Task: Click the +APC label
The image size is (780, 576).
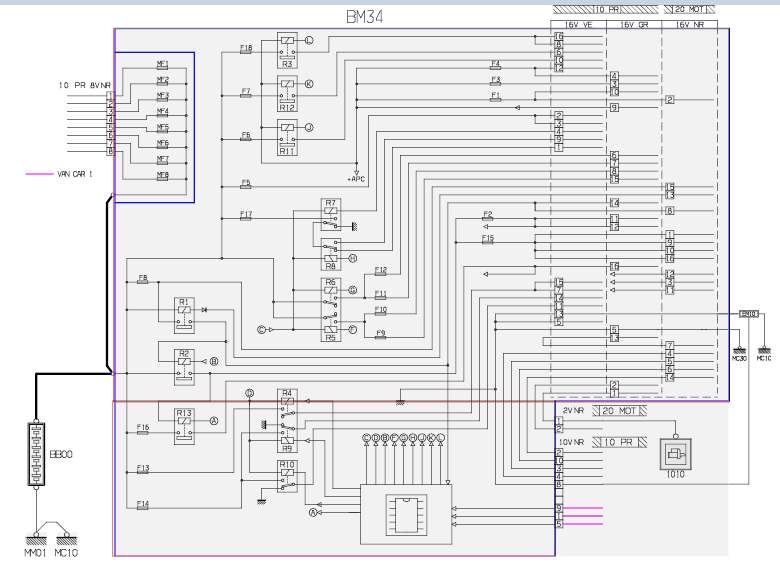Action: [x=356, y=178]
